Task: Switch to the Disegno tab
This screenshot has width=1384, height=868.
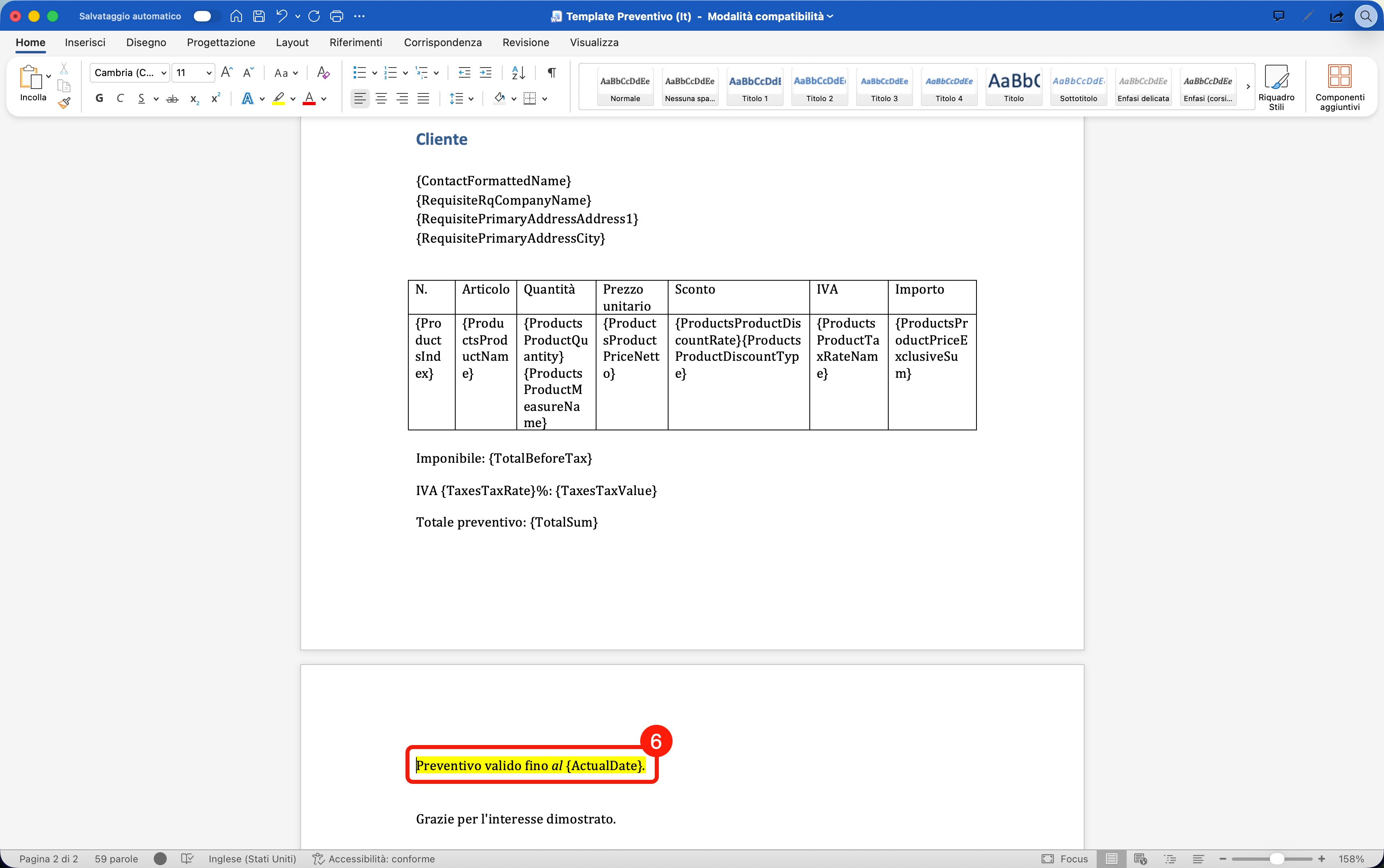Action: (x=146, y=42)
